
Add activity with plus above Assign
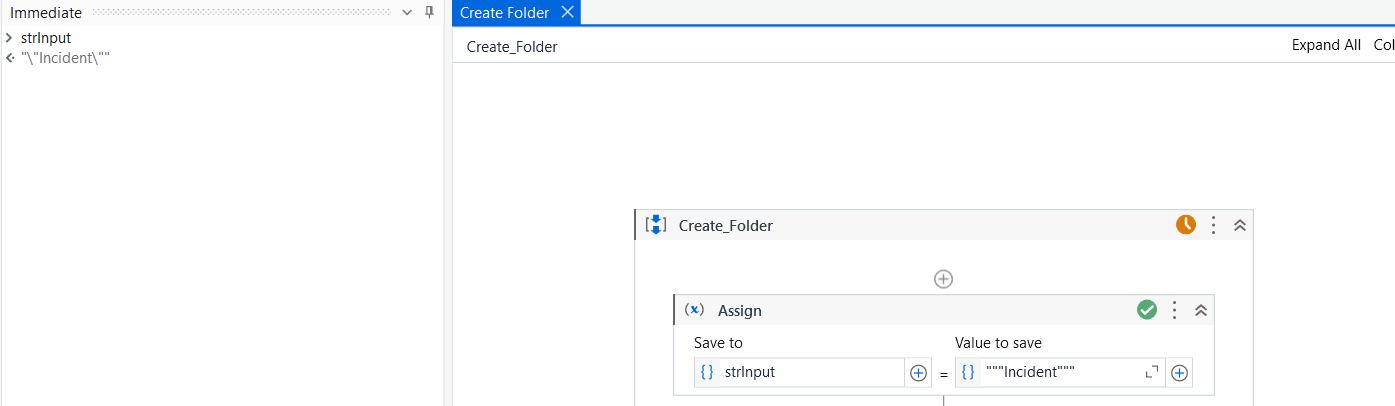click(943, 279)
